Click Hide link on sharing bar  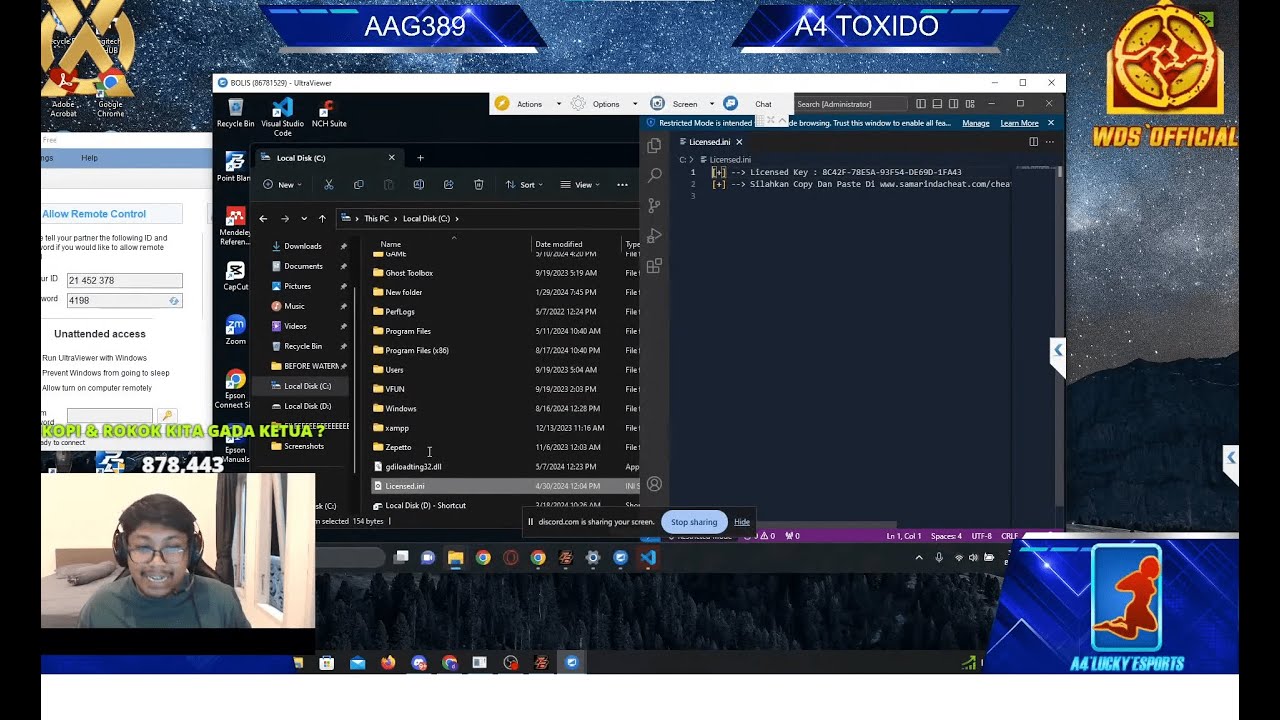742,522
